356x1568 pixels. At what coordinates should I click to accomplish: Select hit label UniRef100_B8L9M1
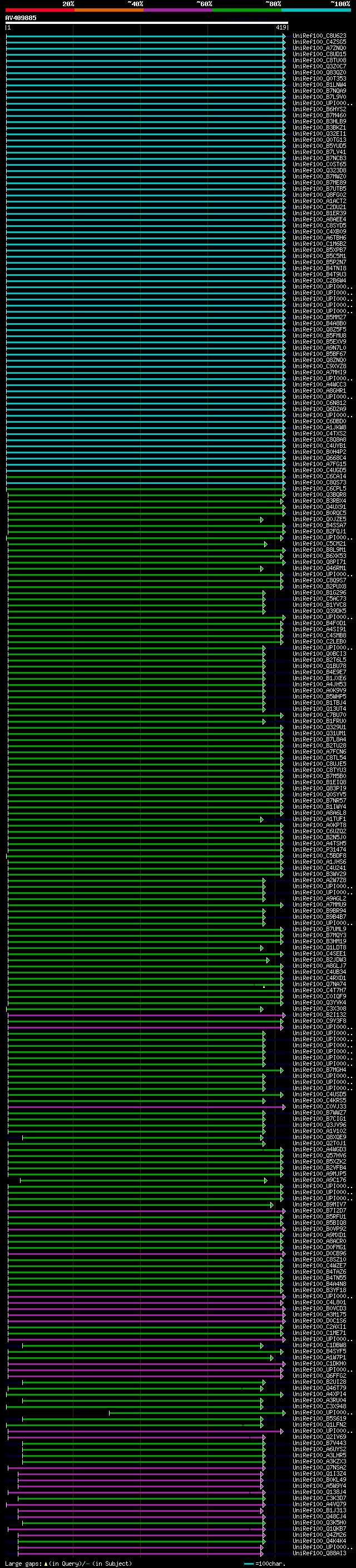tap(319, 550)
